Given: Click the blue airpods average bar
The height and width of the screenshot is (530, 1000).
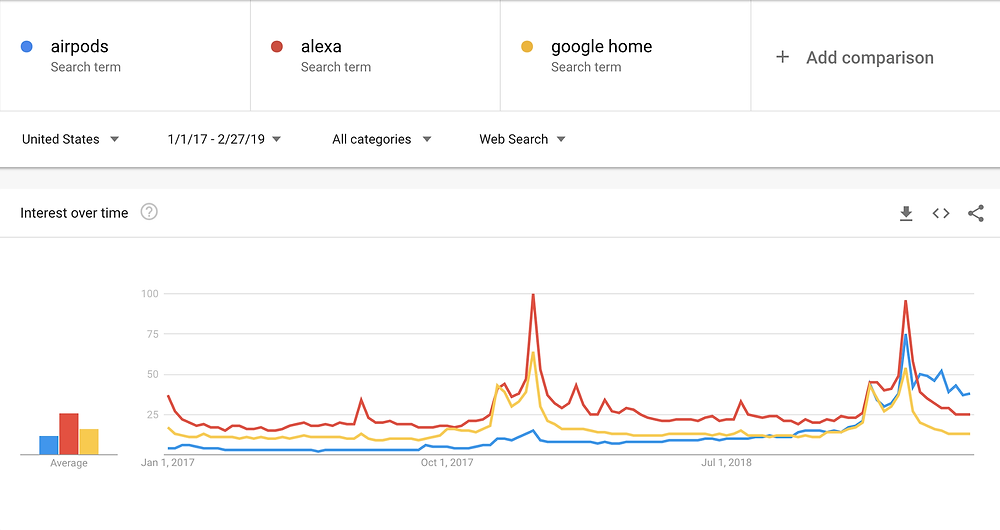Looking at the screenshot, I should 48,445.
